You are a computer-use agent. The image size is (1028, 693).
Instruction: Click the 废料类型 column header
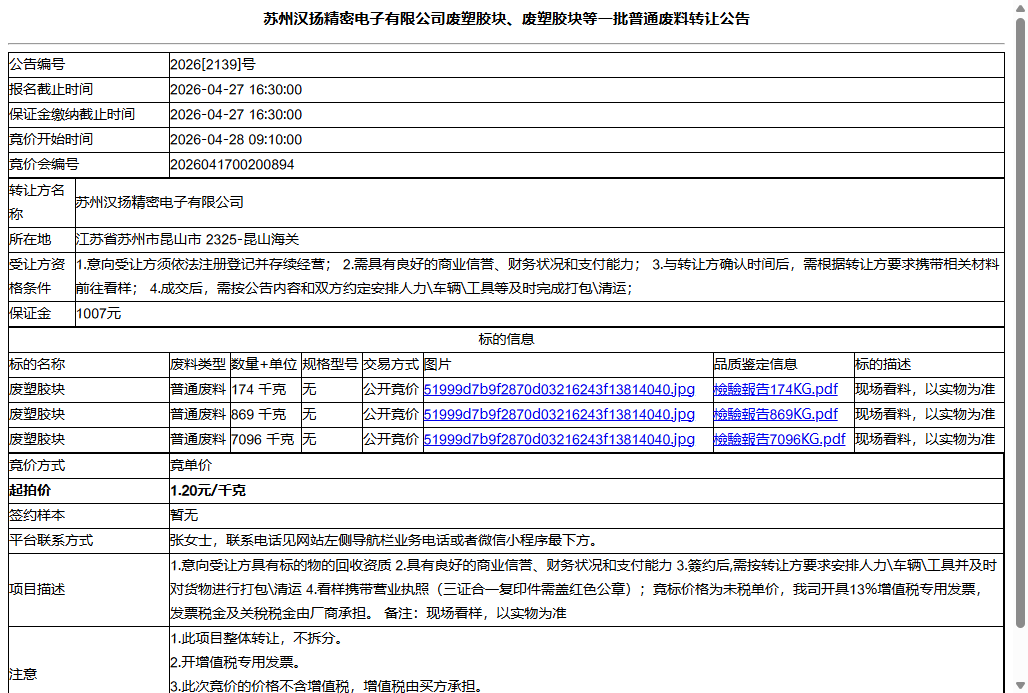pyautogui.click(x=198, y=365)
